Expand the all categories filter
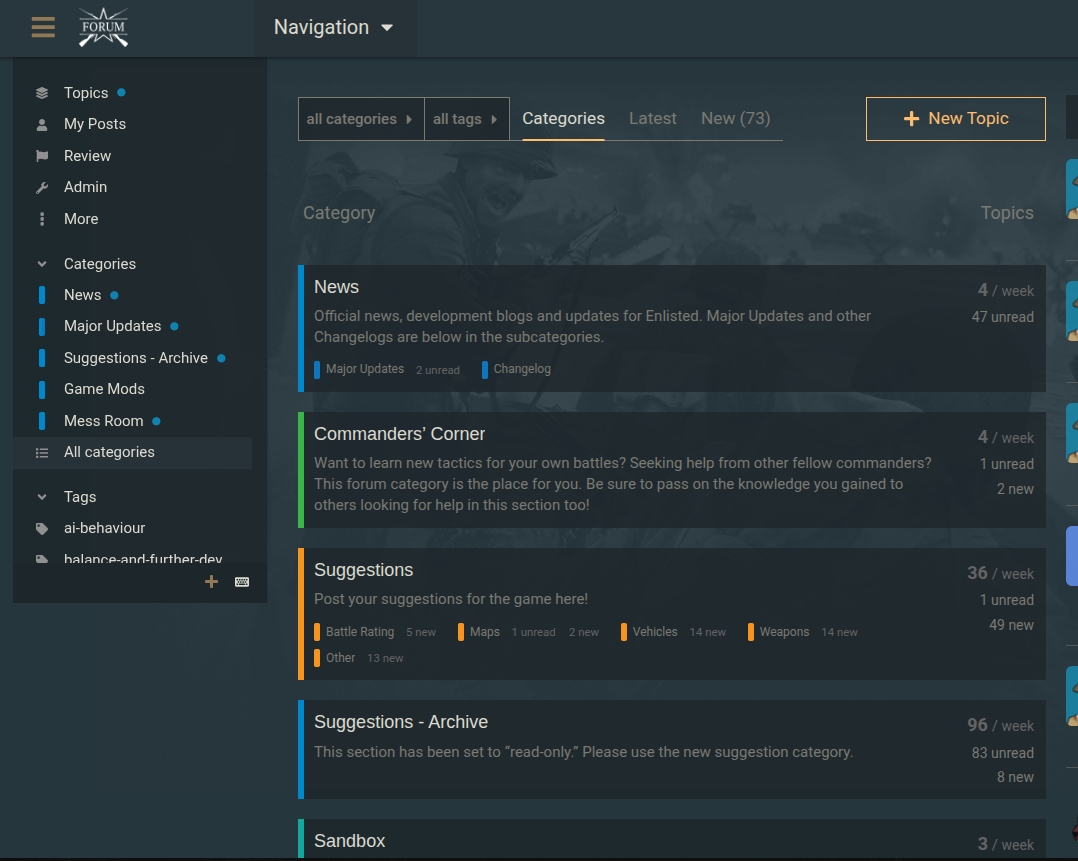 (x=360, y=119)
